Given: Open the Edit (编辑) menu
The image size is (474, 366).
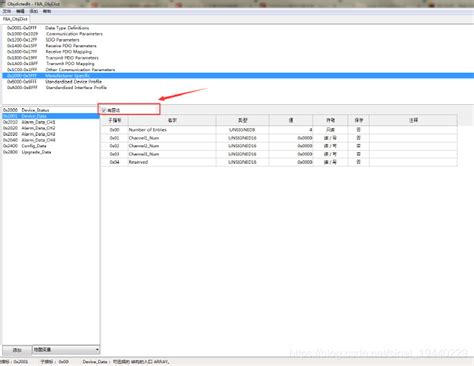Looking at the screenshot, I should click(20, 11).
